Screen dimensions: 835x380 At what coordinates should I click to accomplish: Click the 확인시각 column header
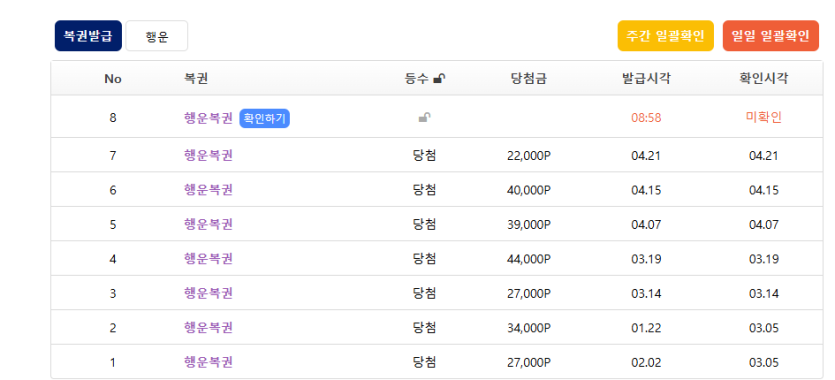click(764, 79)
